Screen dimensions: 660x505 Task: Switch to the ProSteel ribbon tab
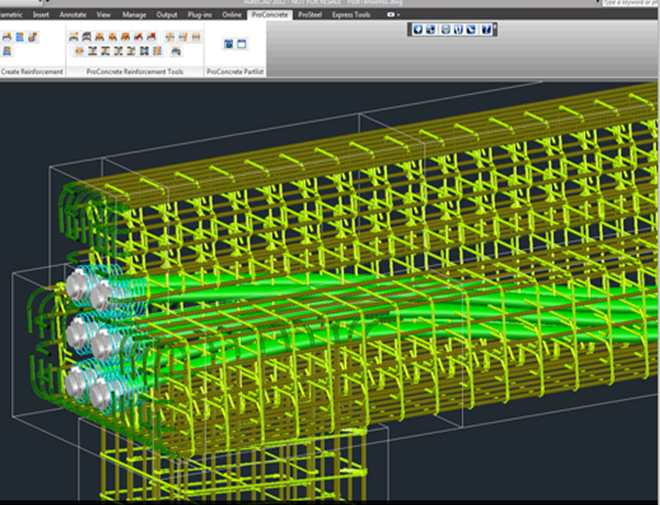pyautogui.click(x=310, y=15)
